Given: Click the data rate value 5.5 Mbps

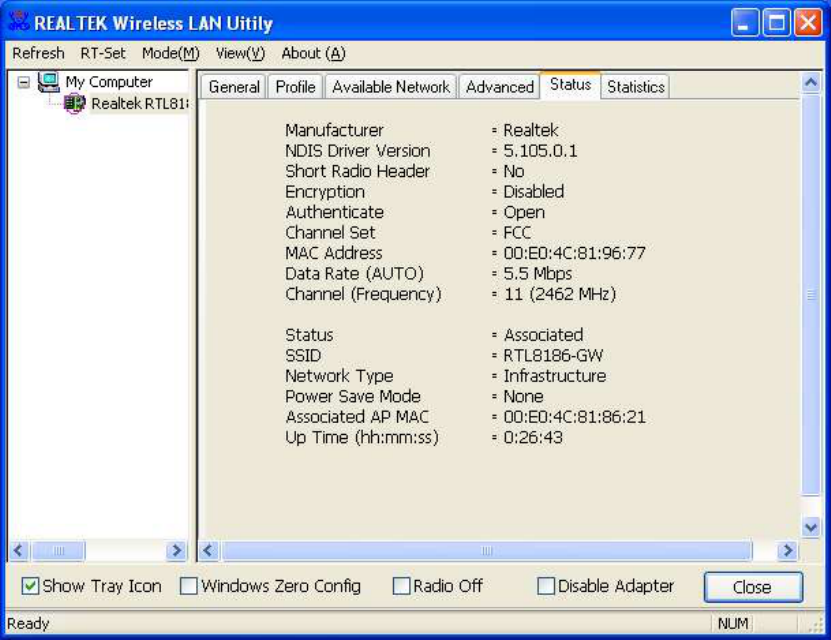Looking at the screenshot, I should (x=538, y=274).
